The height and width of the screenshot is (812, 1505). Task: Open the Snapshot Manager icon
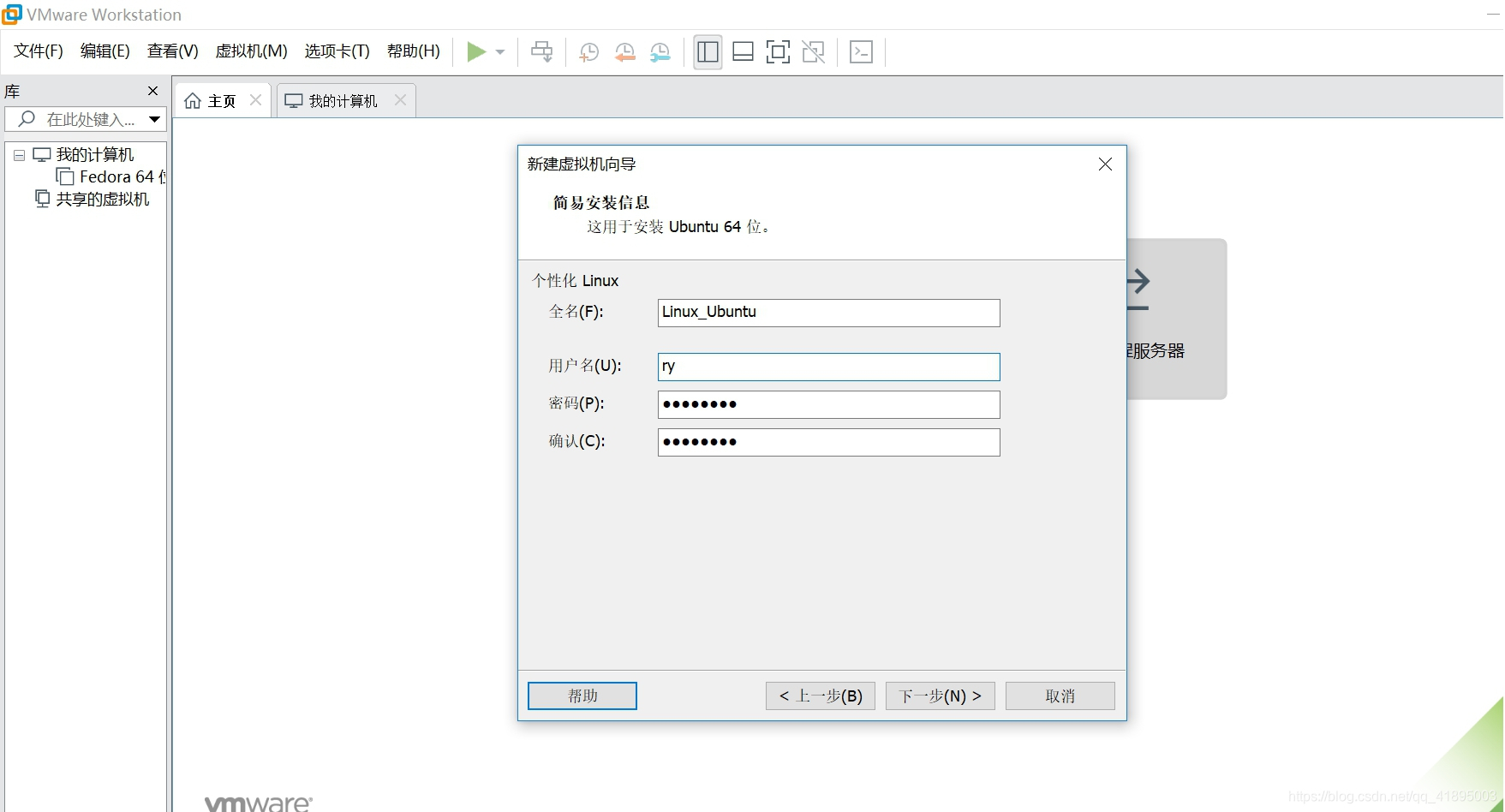660,52
